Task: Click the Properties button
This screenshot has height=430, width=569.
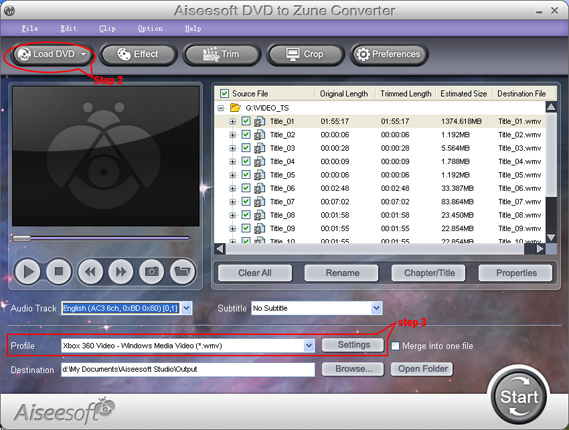Action: point(516,273)
